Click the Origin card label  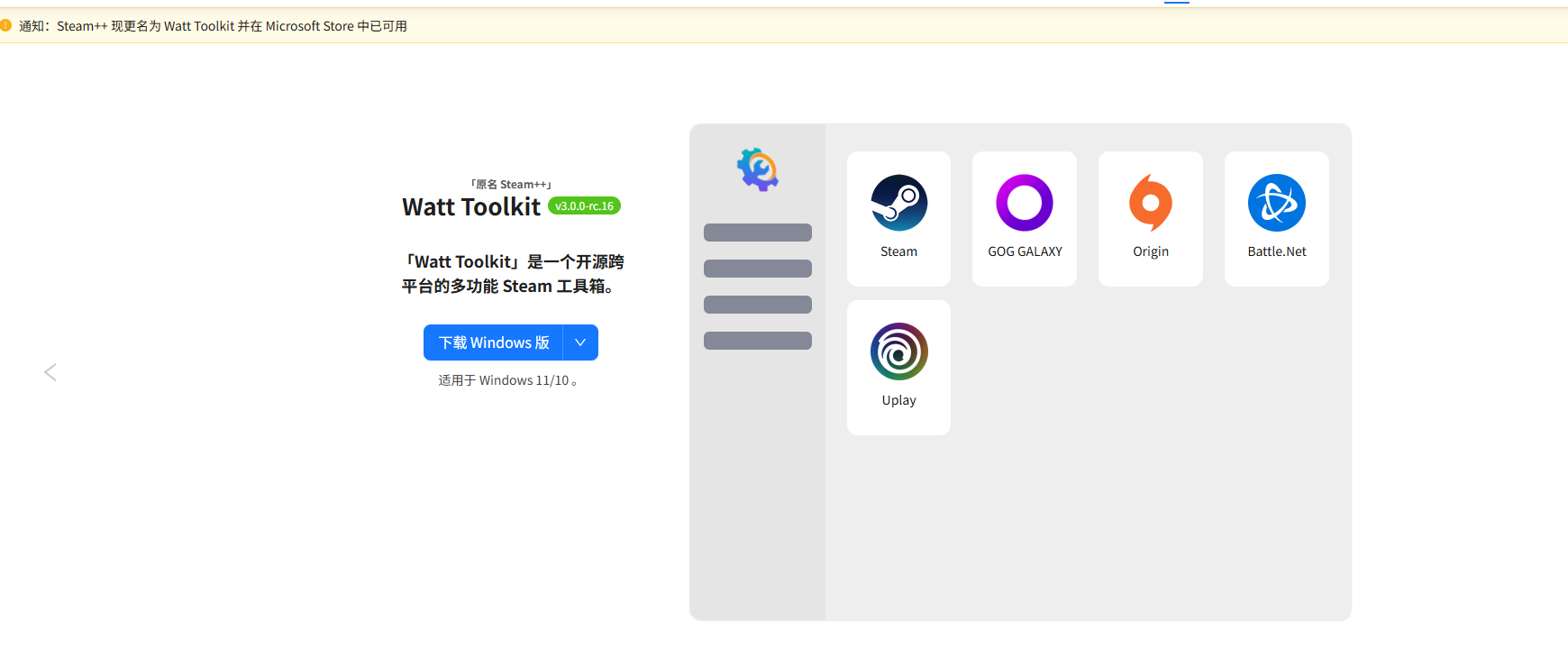[1151, 251]
